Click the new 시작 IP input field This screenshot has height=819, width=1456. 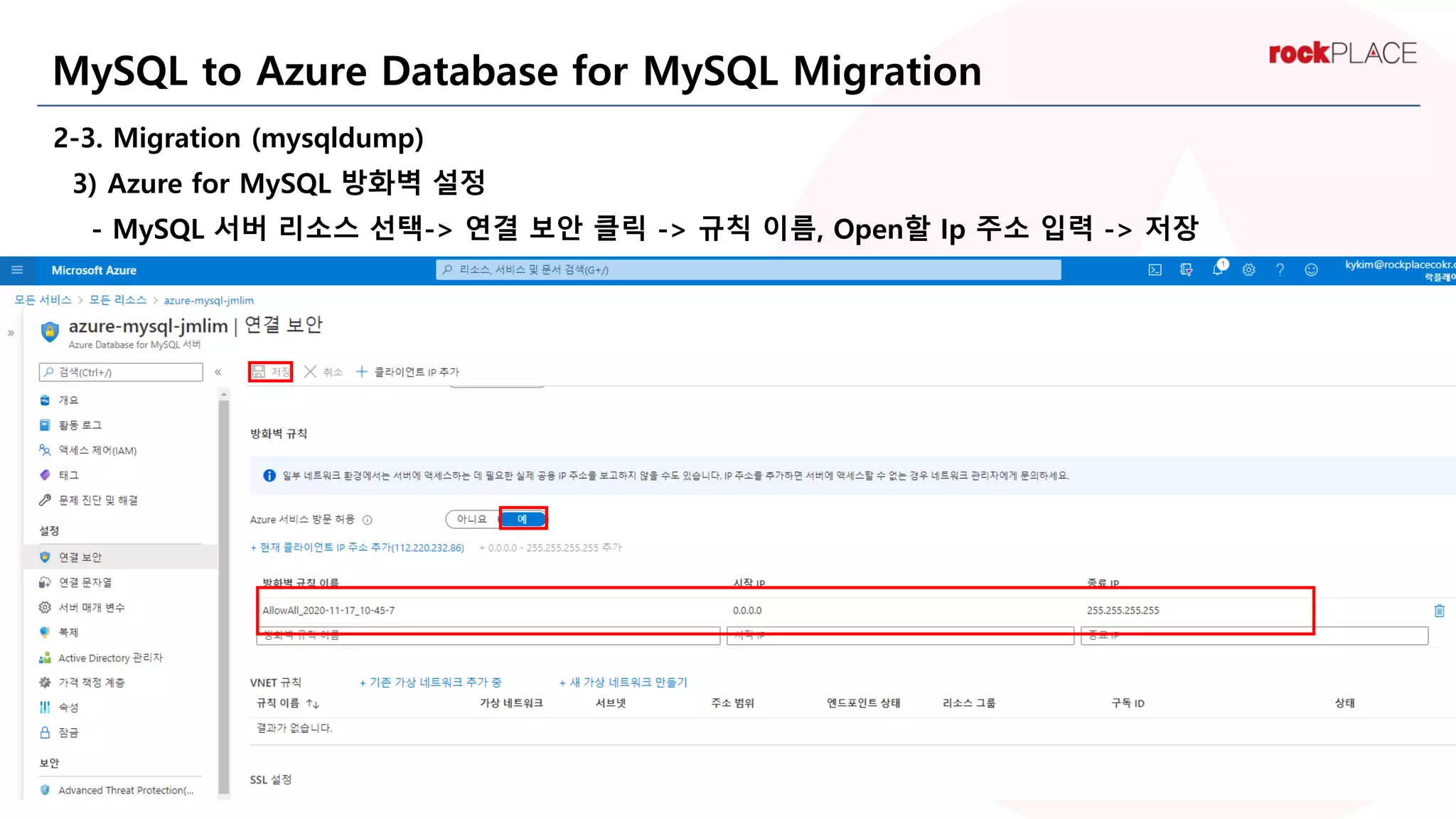point(900,636)
